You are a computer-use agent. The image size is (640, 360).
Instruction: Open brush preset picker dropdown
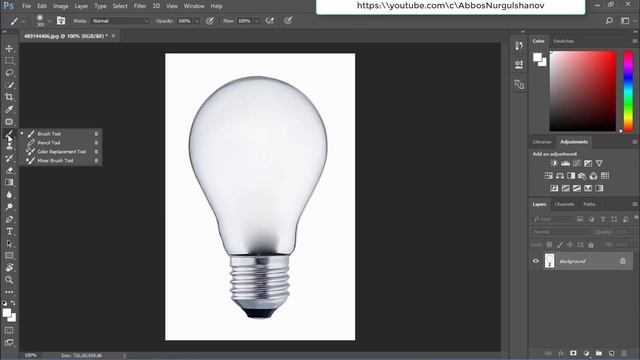49,21
